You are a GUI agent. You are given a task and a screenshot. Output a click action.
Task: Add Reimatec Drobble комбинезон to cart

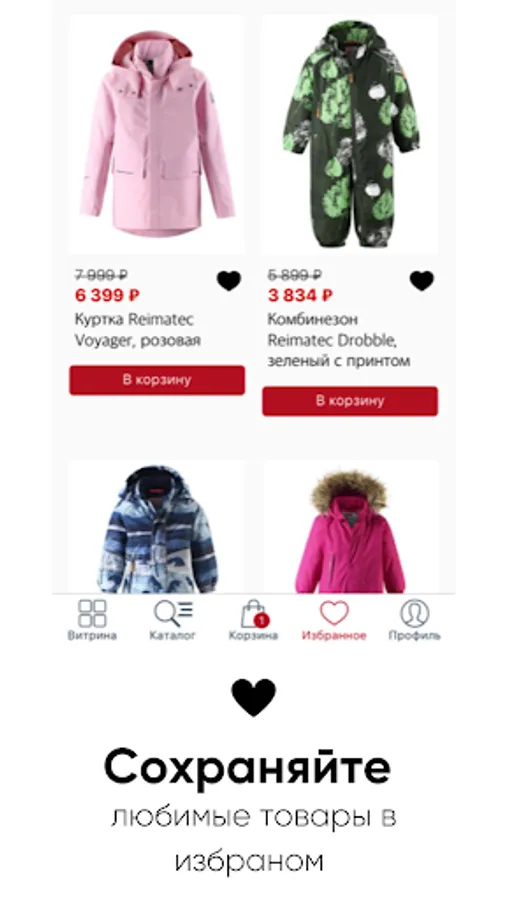[350, 401]
